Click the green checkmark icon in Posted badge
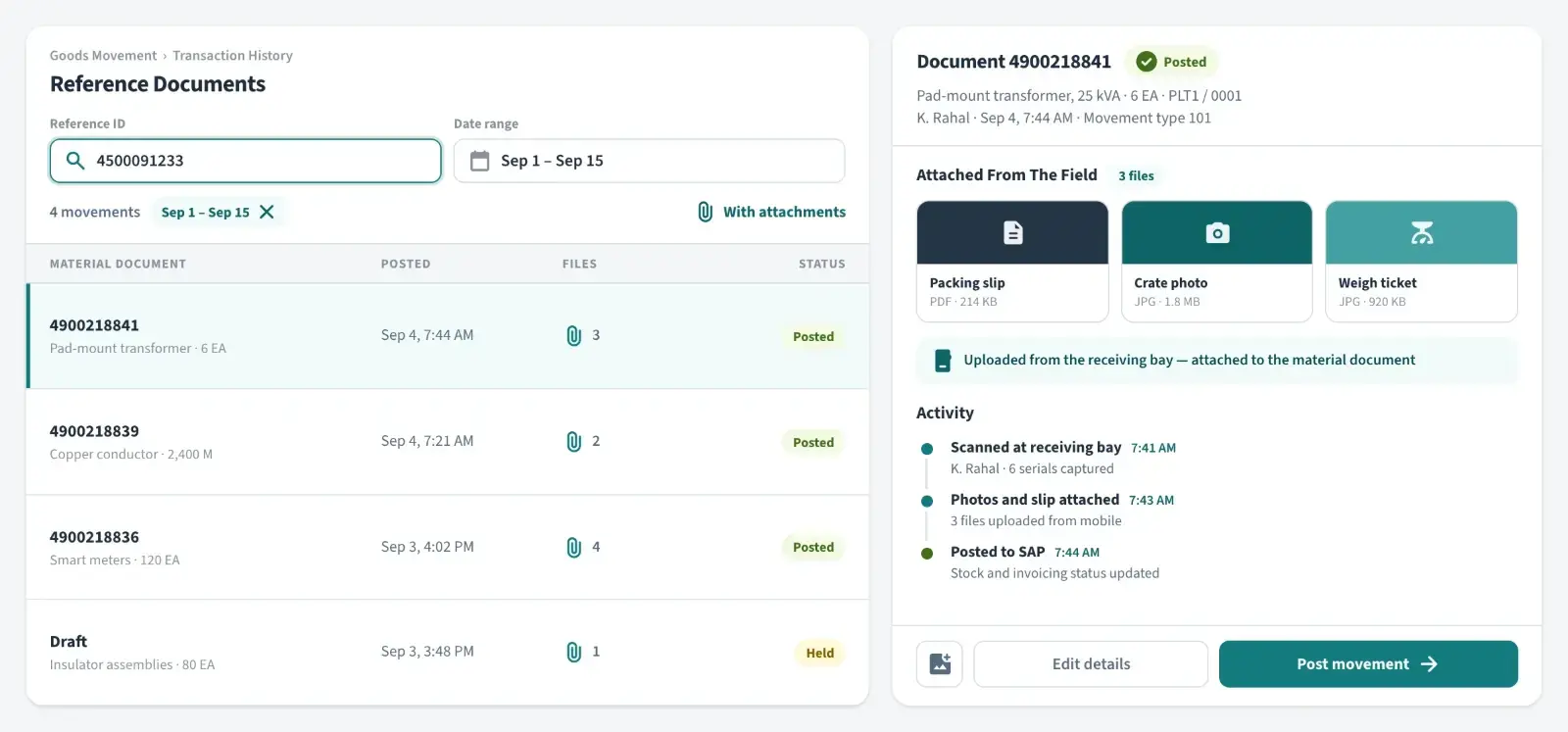The image size is (1568, 732). pyautogui.click(x=1147, y=62)
